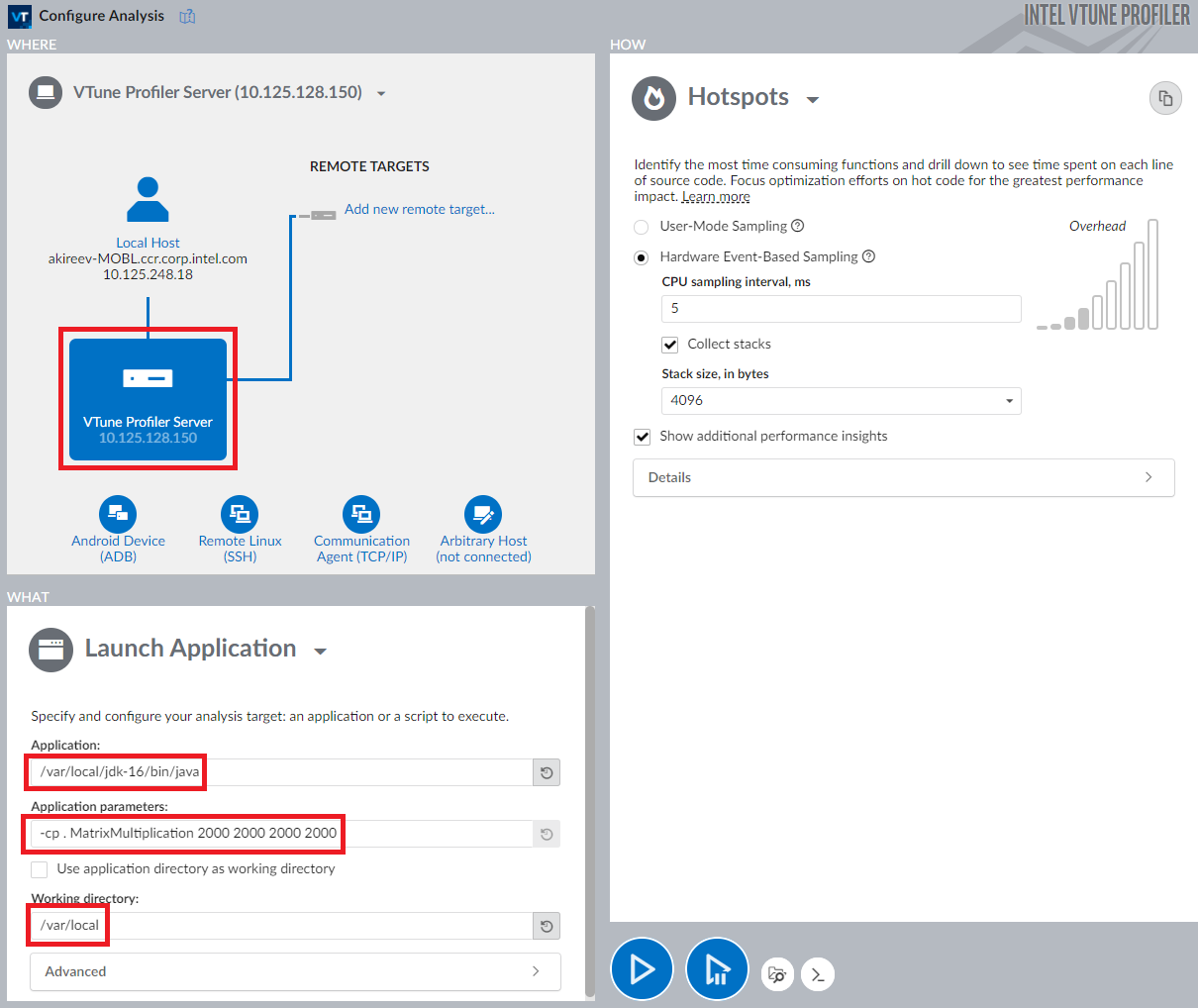Select Arbitrary Host target icon
Screen dimensions: 1198x1008
pos(483,514)
